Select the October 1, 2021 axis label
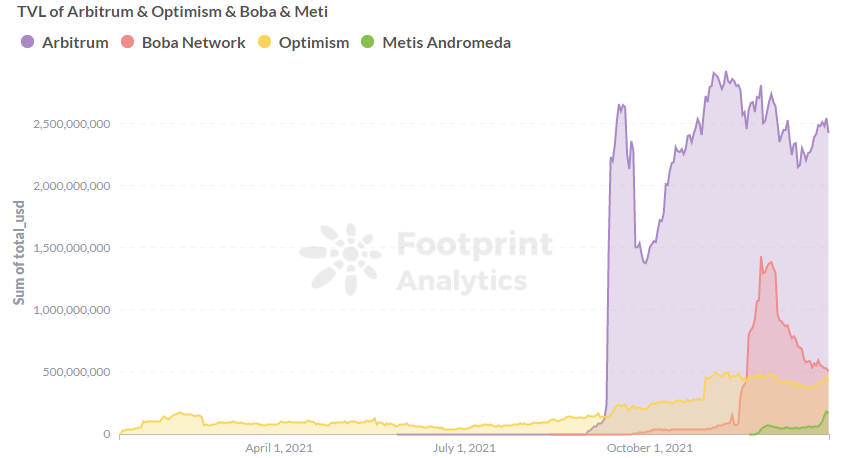Screen dimensions: 845x458 (649, 448)
